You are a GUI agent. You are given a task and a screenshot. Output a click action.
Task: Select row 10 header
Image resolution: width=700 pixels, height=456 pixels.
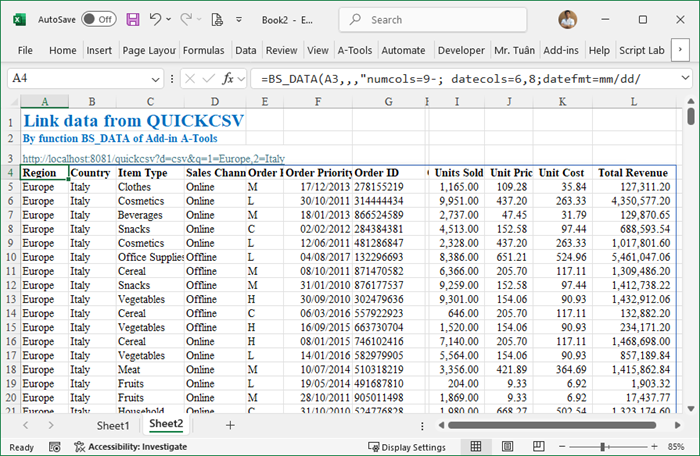click(x=11, y=257)
